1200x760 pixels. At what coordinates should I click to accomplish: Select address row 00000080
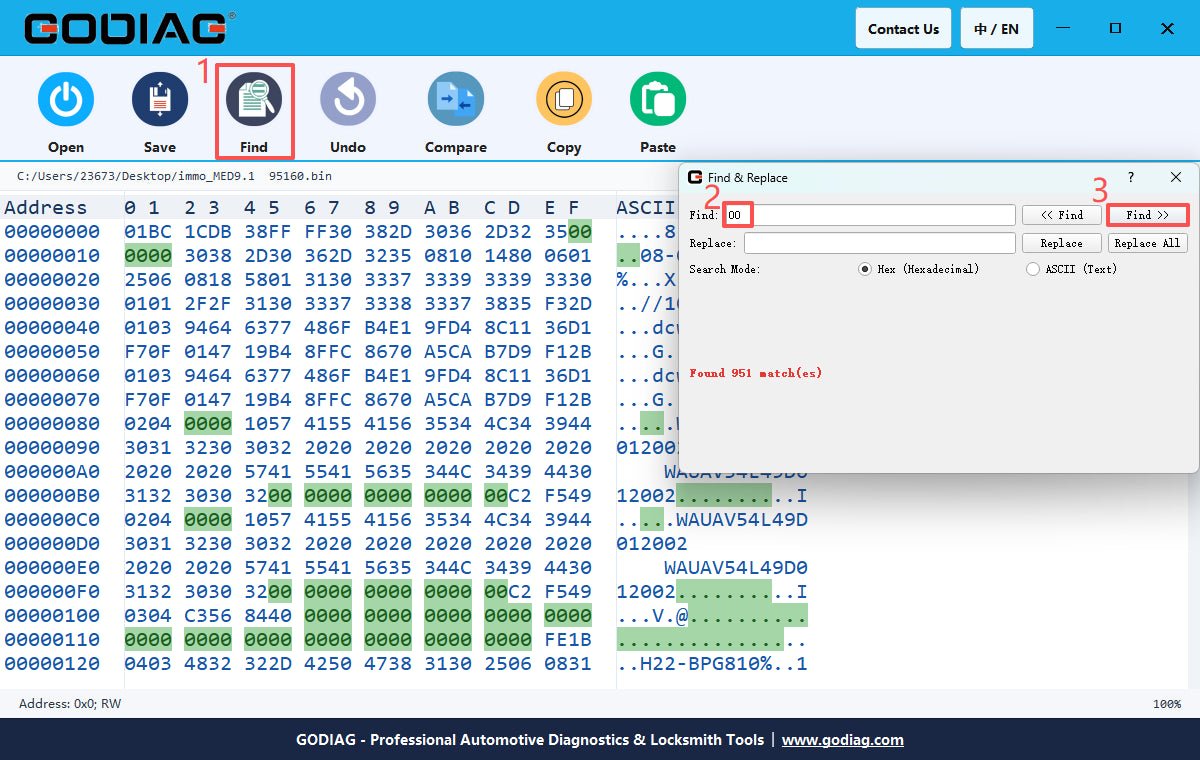point(52,424)
